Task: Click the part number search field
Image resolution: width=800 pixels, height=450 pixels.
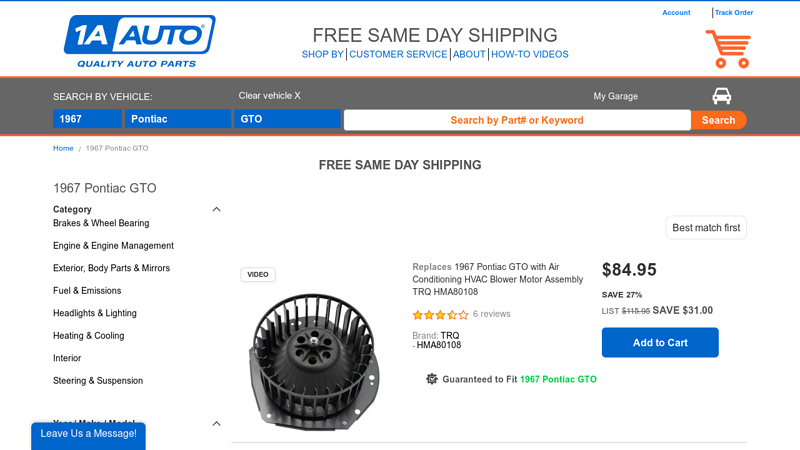Action: point(516,120)
